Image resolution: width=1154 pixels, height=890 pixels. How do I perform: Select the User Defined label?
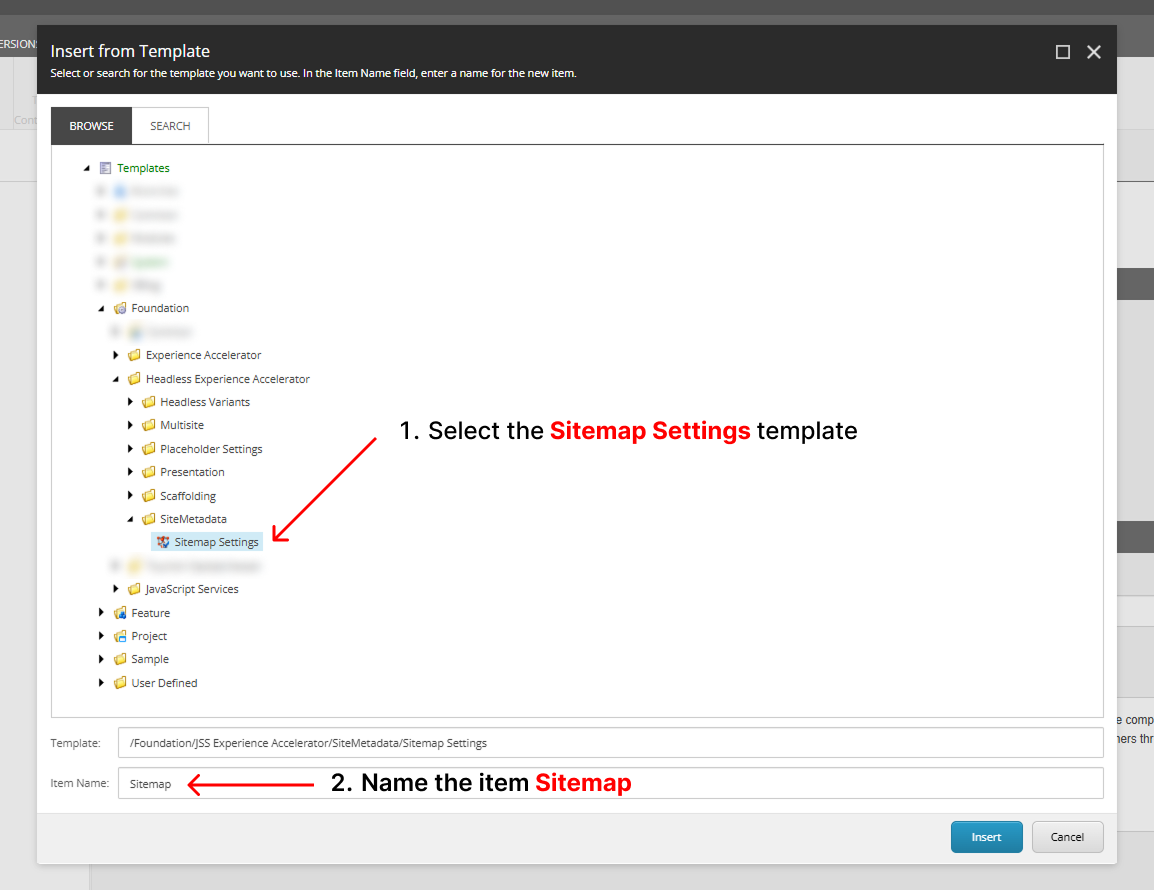[x=164, y=682]
